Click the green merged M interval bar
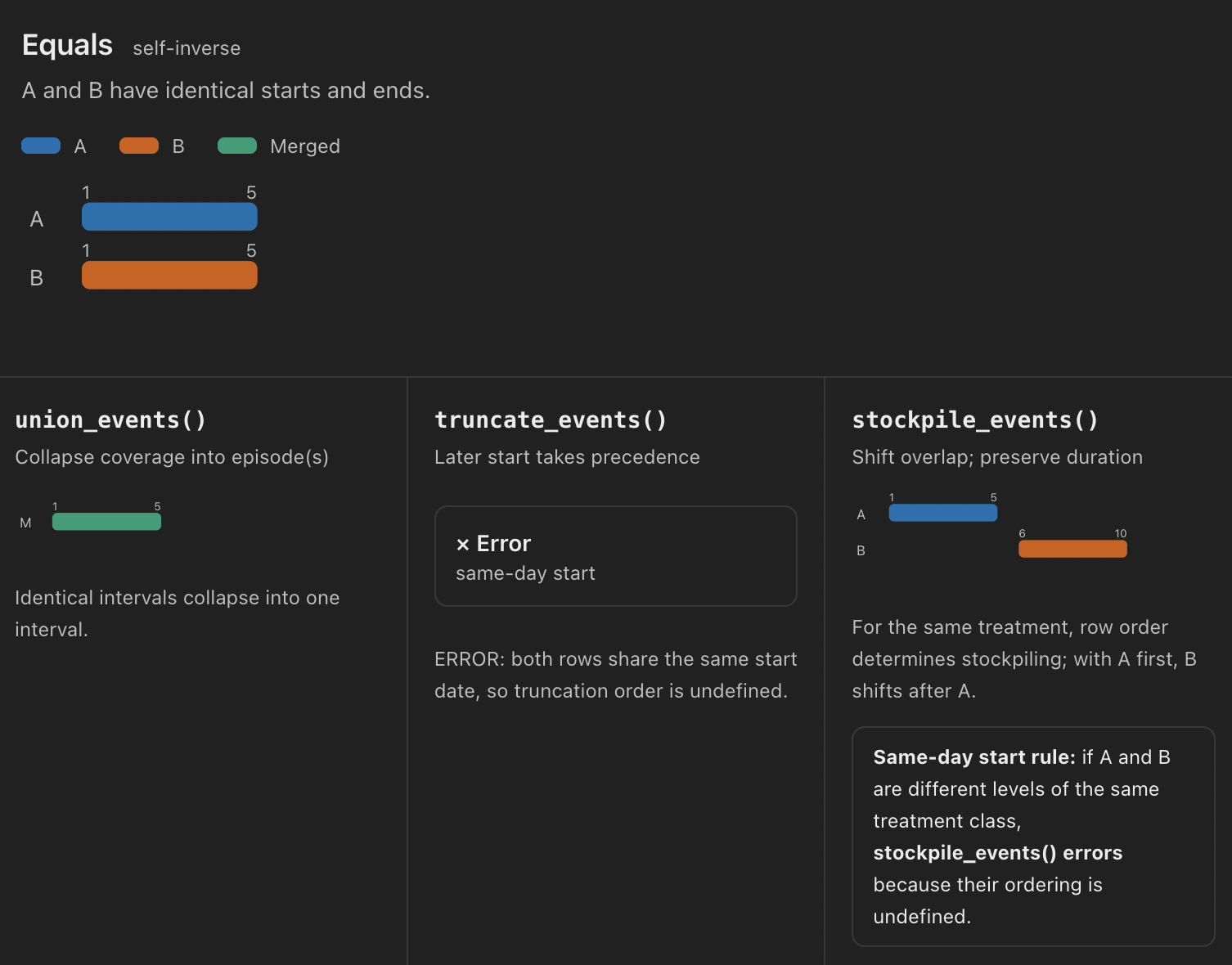The image size is (1232, 965). pyautogui.click(x=106, y=522)
